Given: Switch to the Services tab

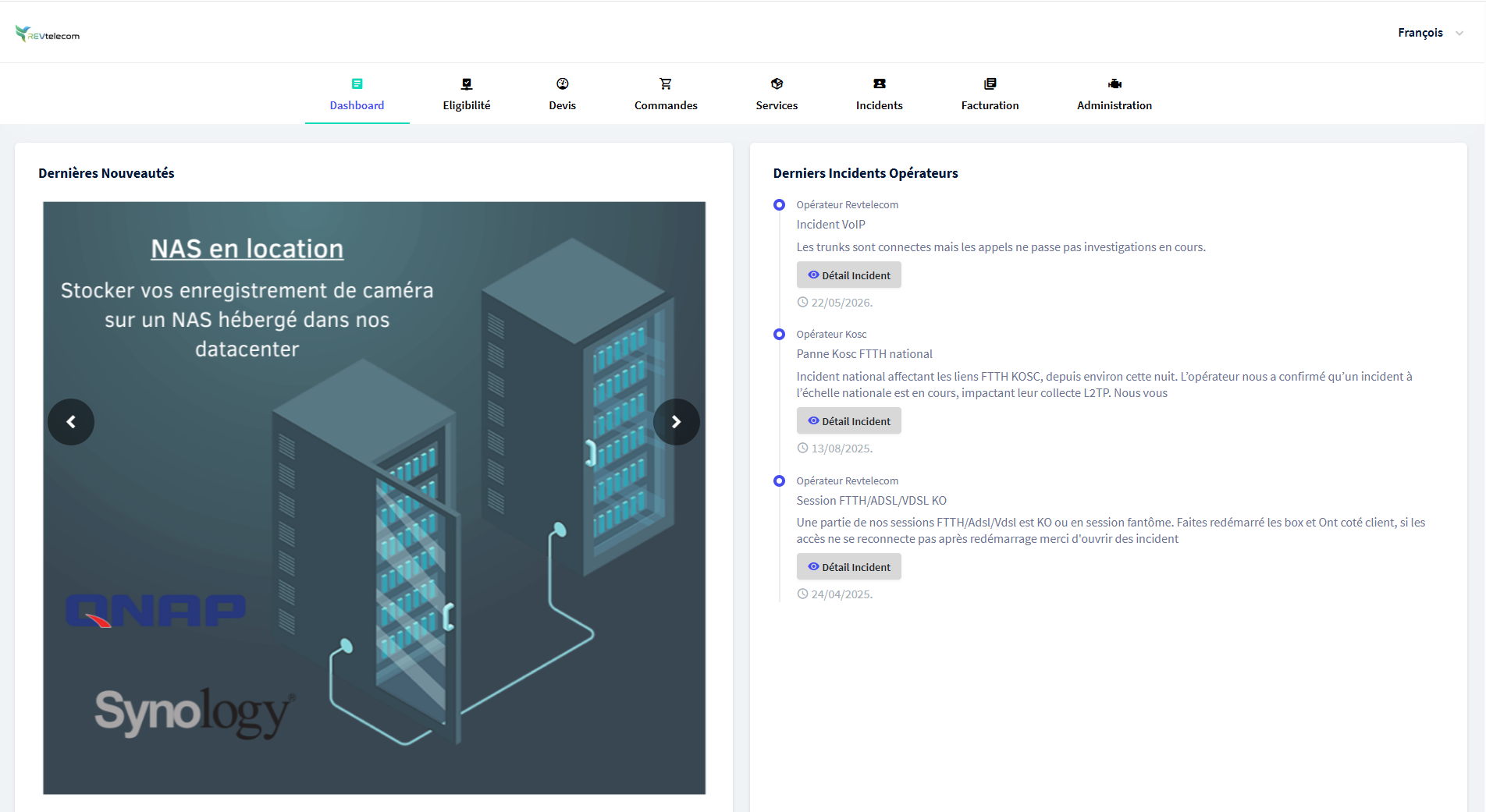Looking at the screenshot, I should 777,94.
